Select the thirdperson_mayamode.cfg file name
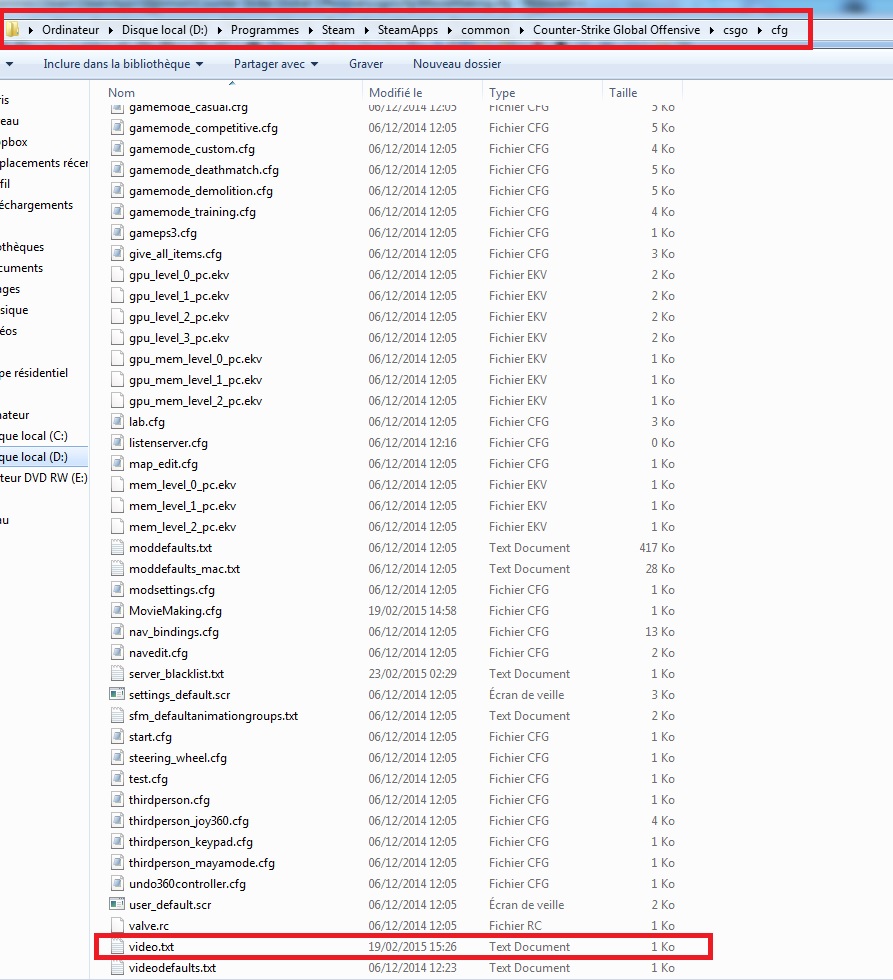Image resolution: width=893 pixels, height=980 pixels. tap(202, 863)
